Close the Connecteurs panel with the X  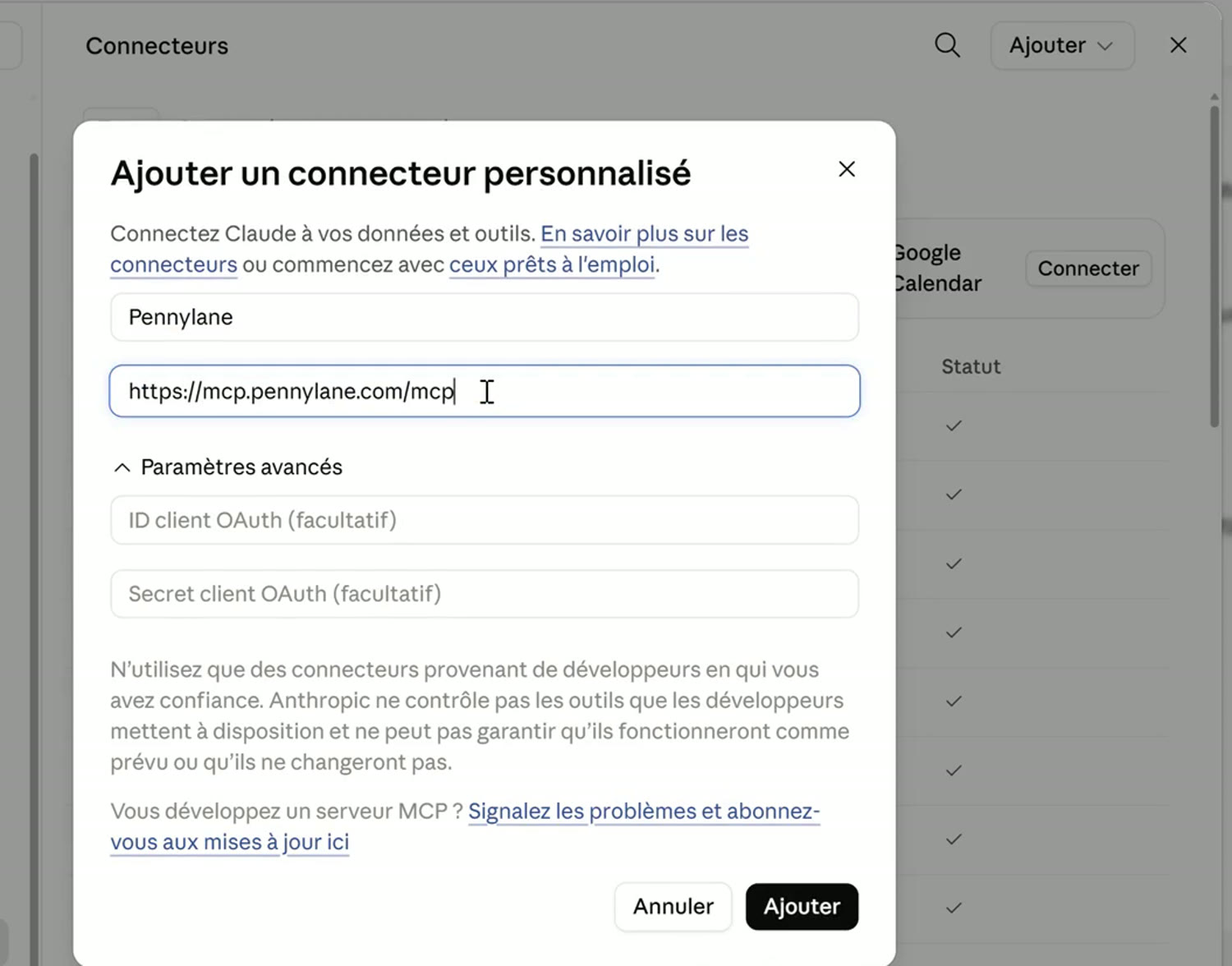1178,45
